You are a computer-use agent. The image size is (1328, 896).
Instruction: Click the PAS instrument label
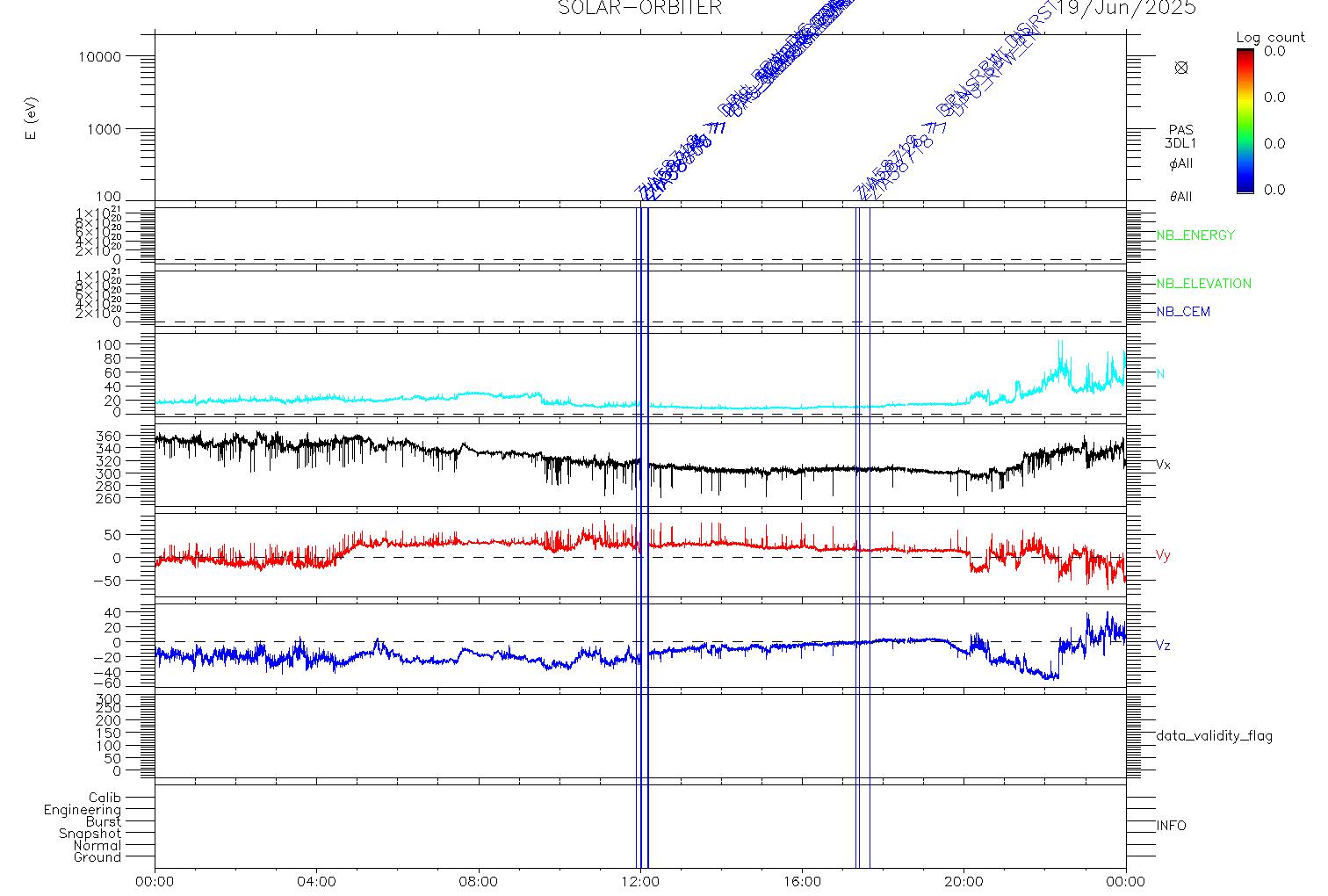(1181, 130)
